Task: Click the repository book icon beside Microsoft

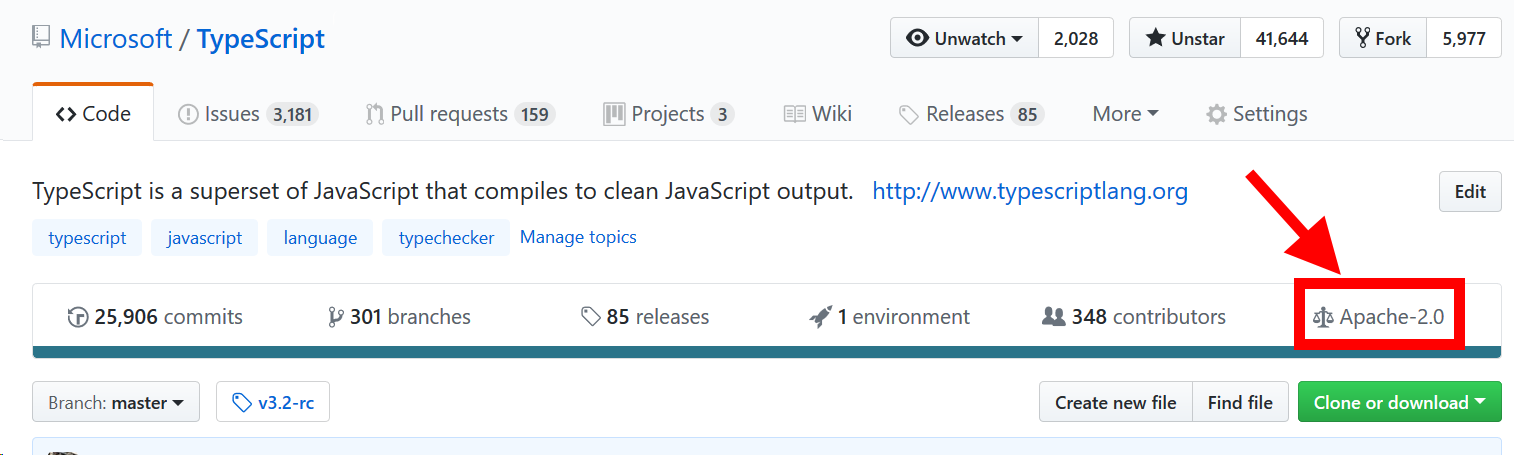Action: (41, 39)
